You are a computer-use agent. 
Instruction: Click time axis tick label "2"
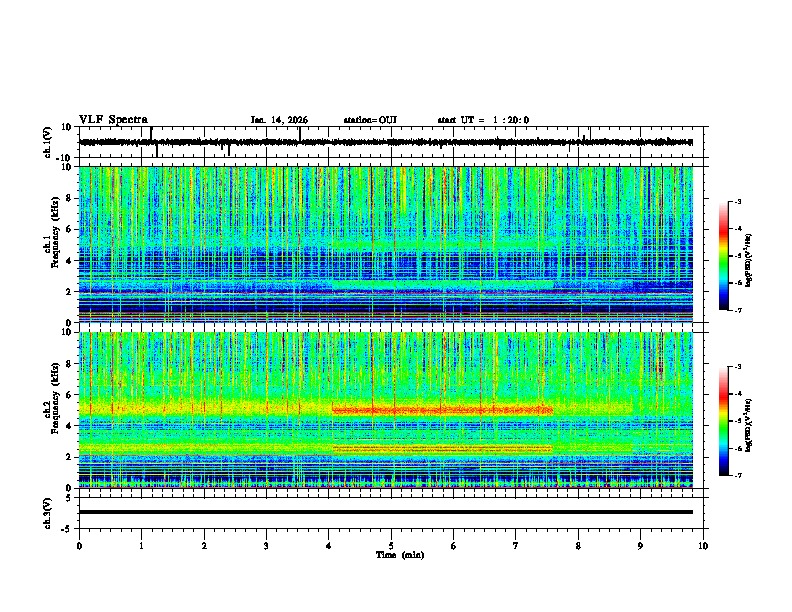point(204,546)
